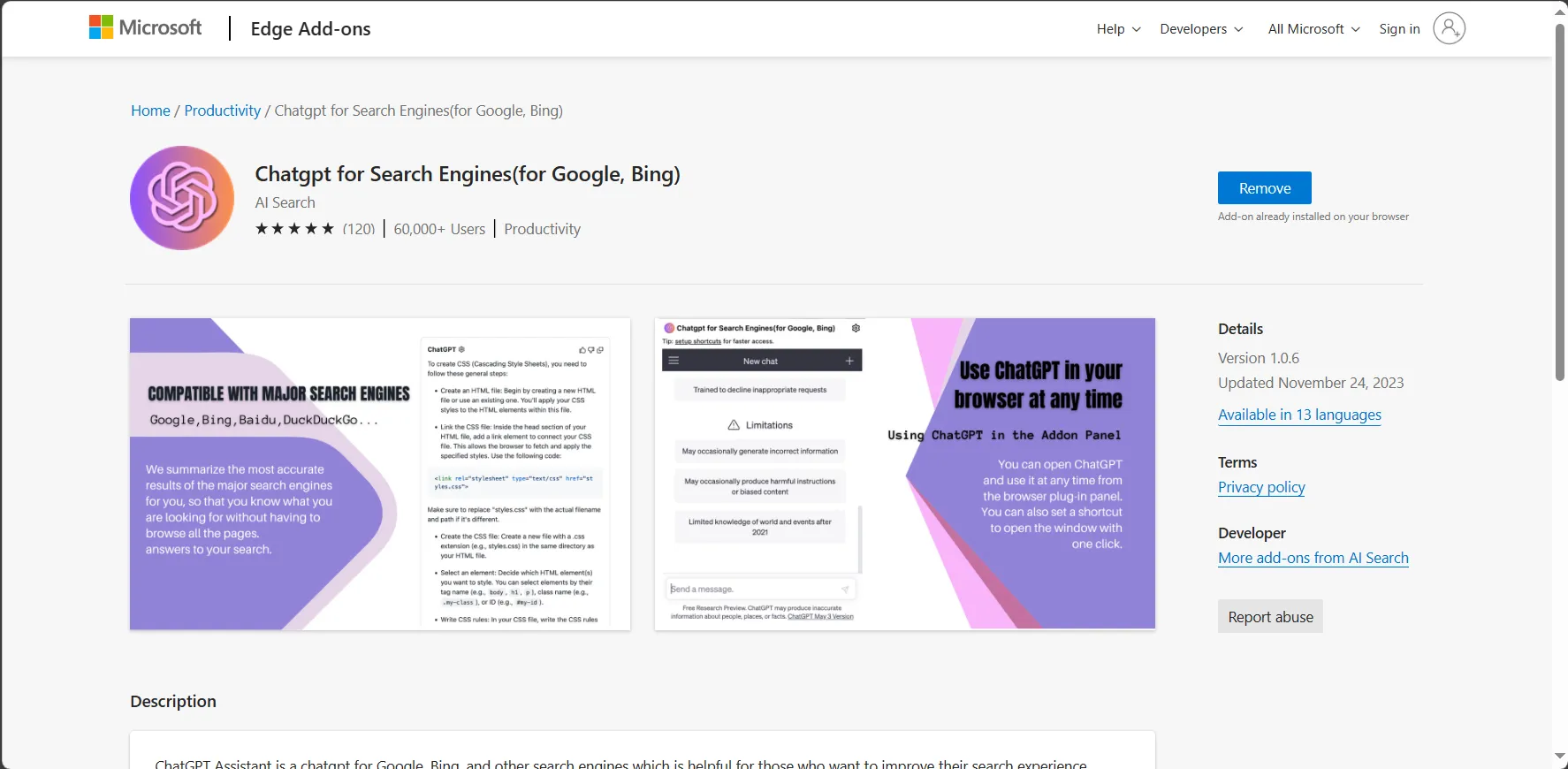Click the ChatGPT extension logo icon
1568x769 pixels.
pos(182,198)
